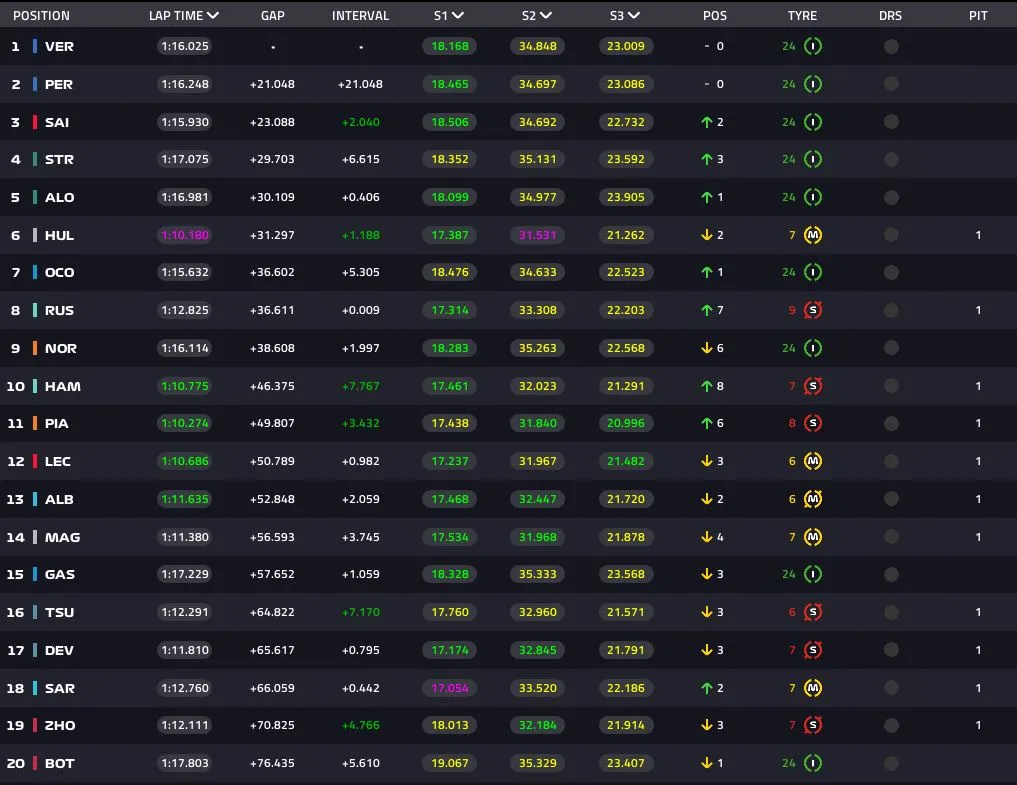Click the TYRE column header
This screenshot has height=785, width=1017.
pos(802,16)
